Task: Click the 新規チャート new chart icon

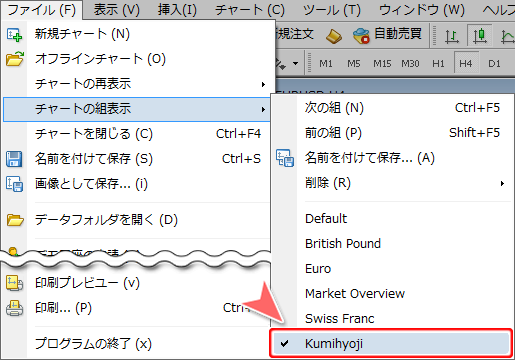Action: [x=14, y=34]
